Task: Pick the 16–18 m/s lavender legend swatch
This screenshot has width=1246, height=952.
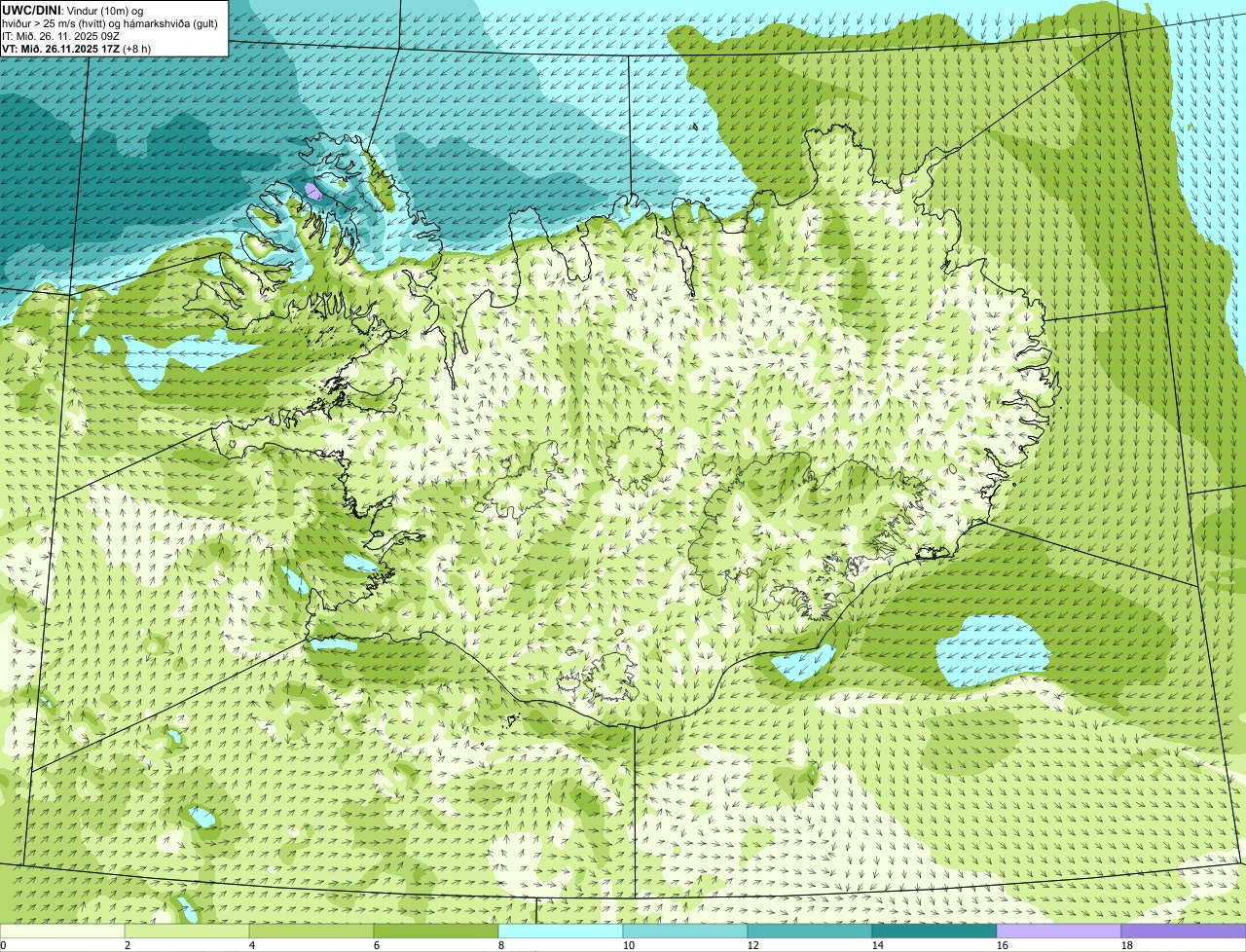Action: click(x=1059, y=932)
